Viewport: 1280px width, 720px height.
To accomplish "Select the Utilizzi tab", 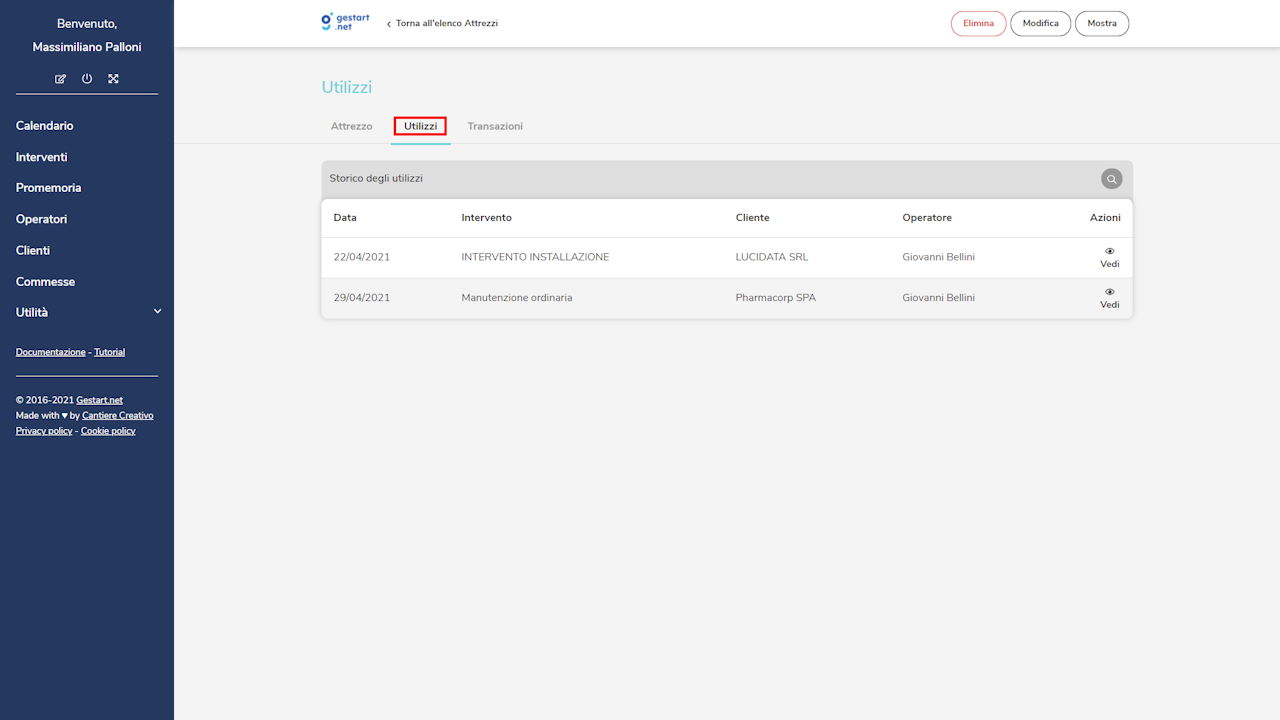I will point(420,126).
